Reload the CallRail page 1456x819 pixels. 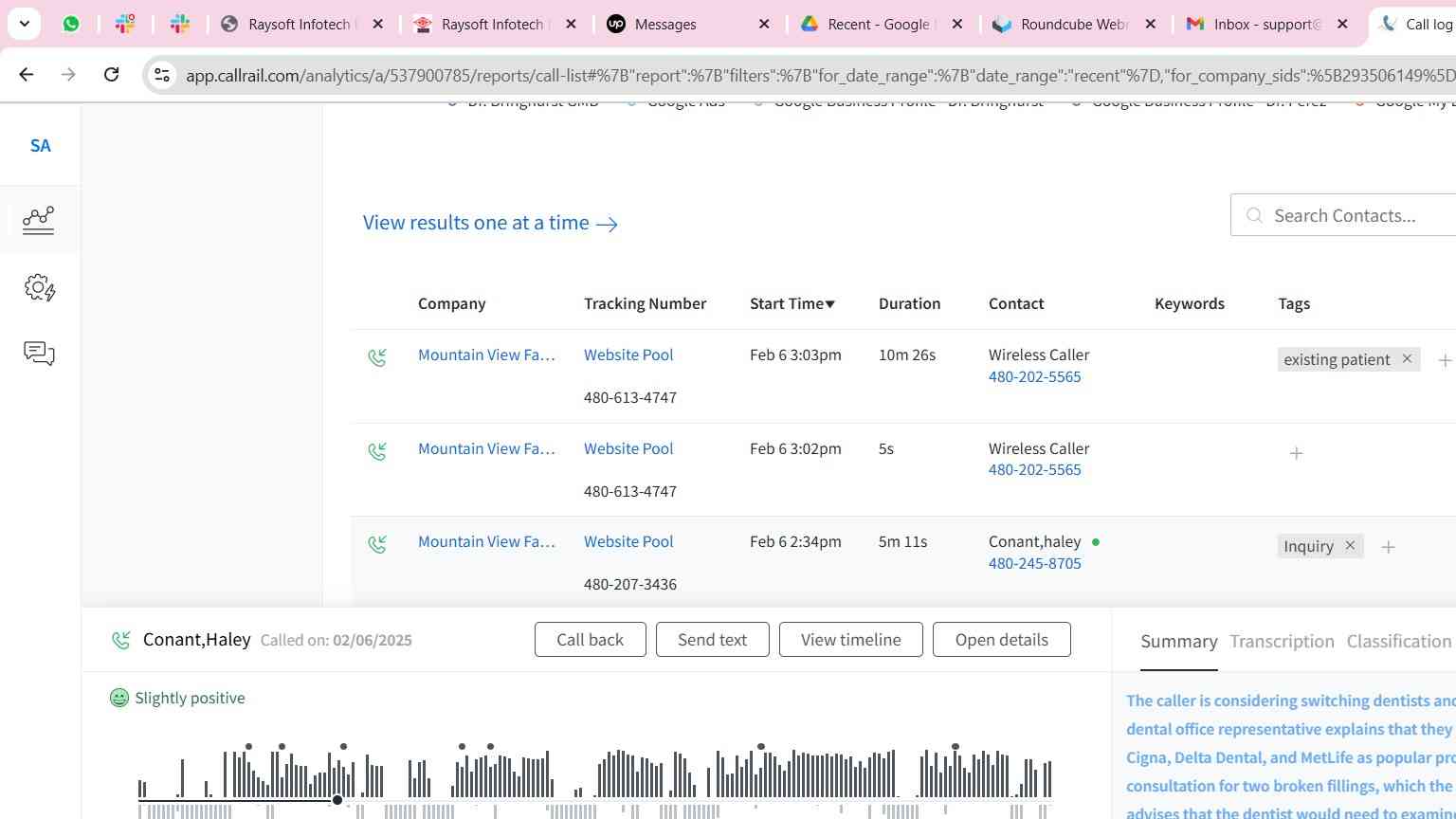111,74
